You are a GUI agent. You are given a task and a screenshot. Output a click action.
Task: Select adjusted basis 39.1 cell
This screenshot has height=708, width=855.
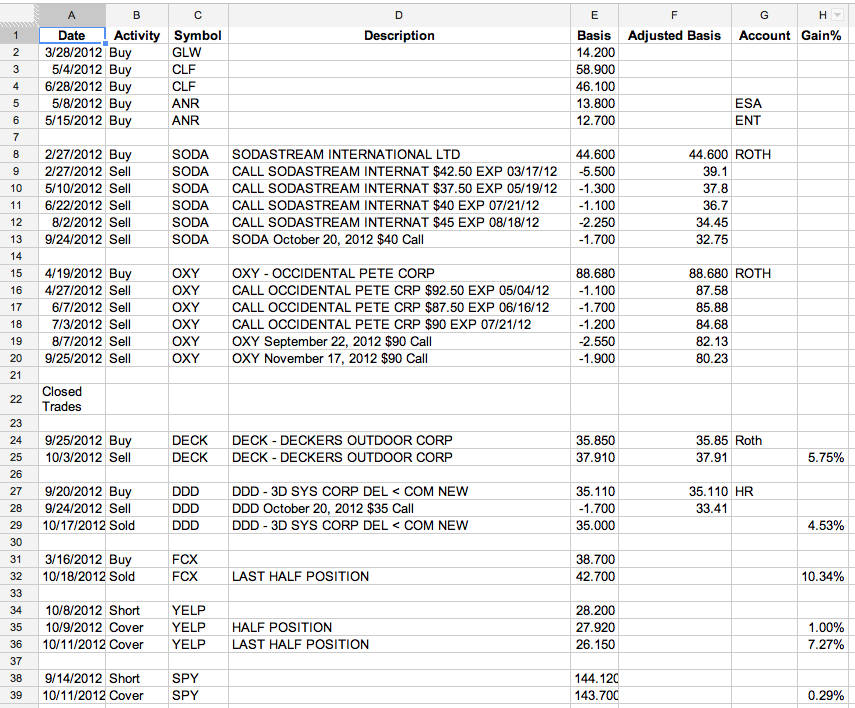[675, 171]
